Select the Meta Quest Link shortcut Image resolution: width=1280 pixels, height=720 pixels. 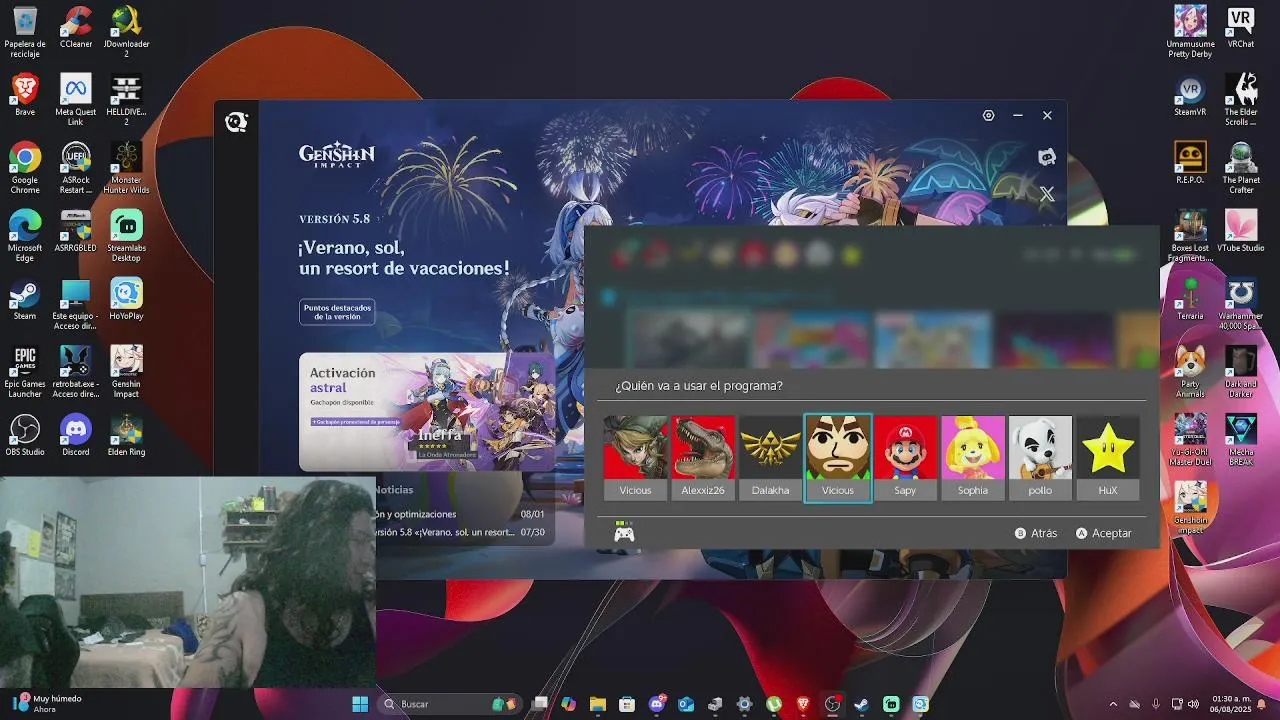click(x=76, y=100)
